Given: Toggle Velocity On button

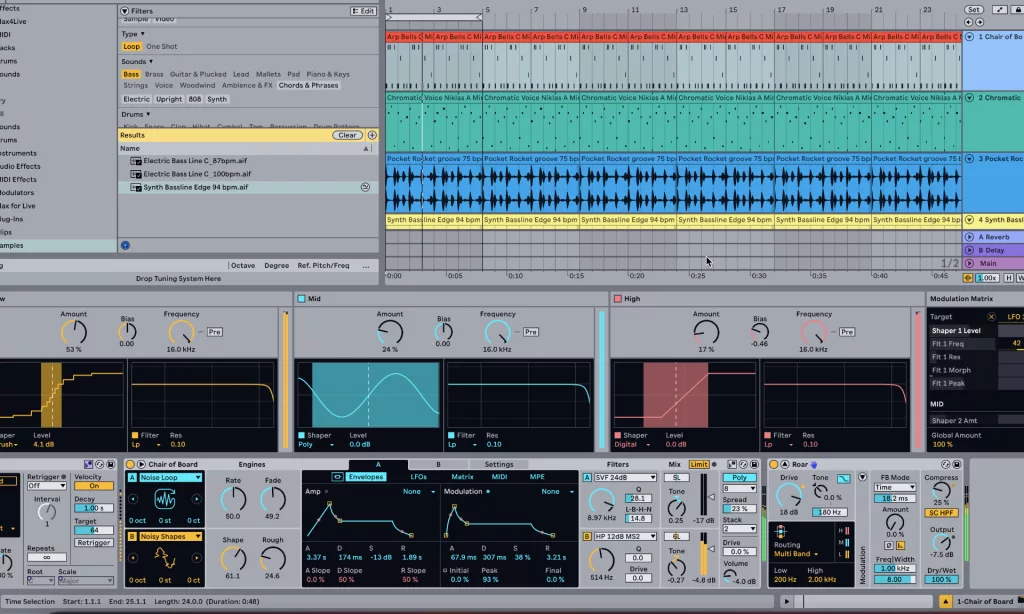Looking at the screenshot, I should point(93,486).
